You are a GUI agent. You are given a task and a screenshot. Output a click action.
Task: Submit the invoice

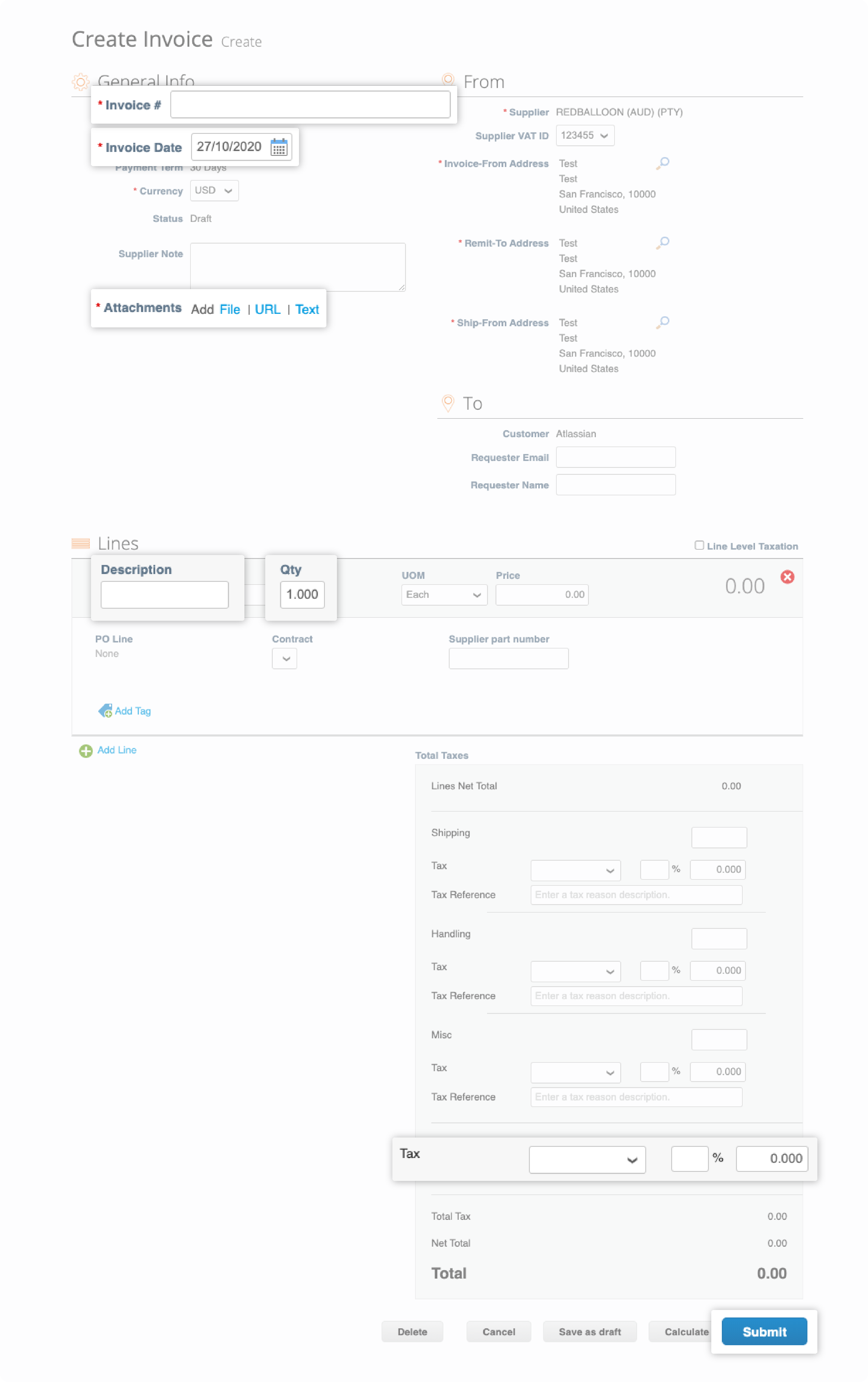point(764,1331)
